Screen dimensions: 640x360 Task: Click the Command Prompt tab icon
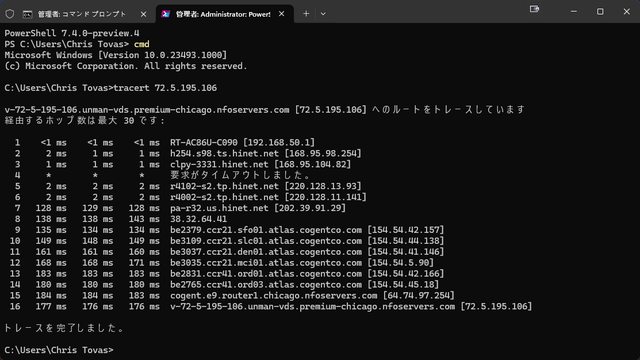(27, 14)
